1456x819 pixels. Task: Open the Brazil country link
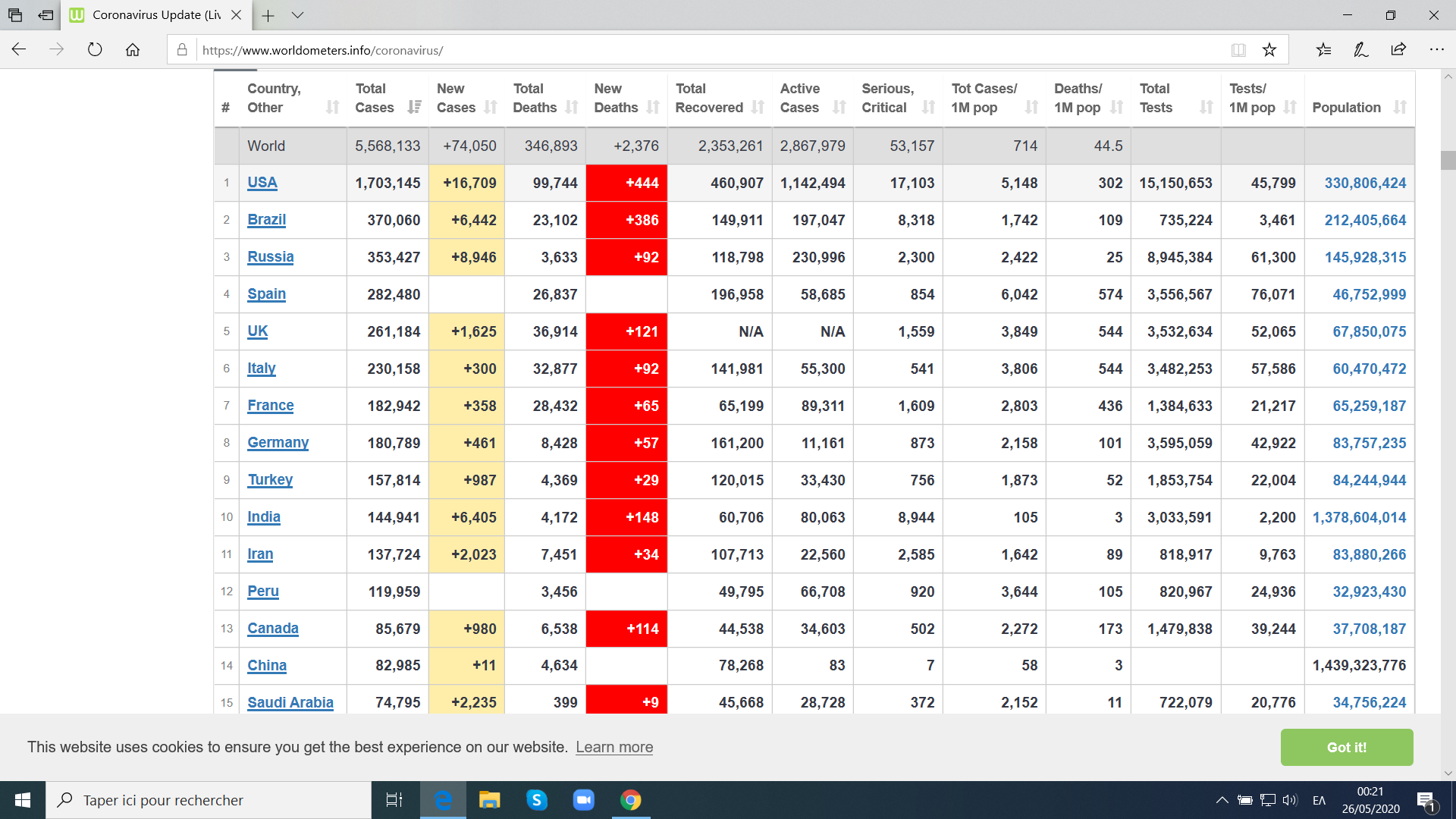click(266, 220)
